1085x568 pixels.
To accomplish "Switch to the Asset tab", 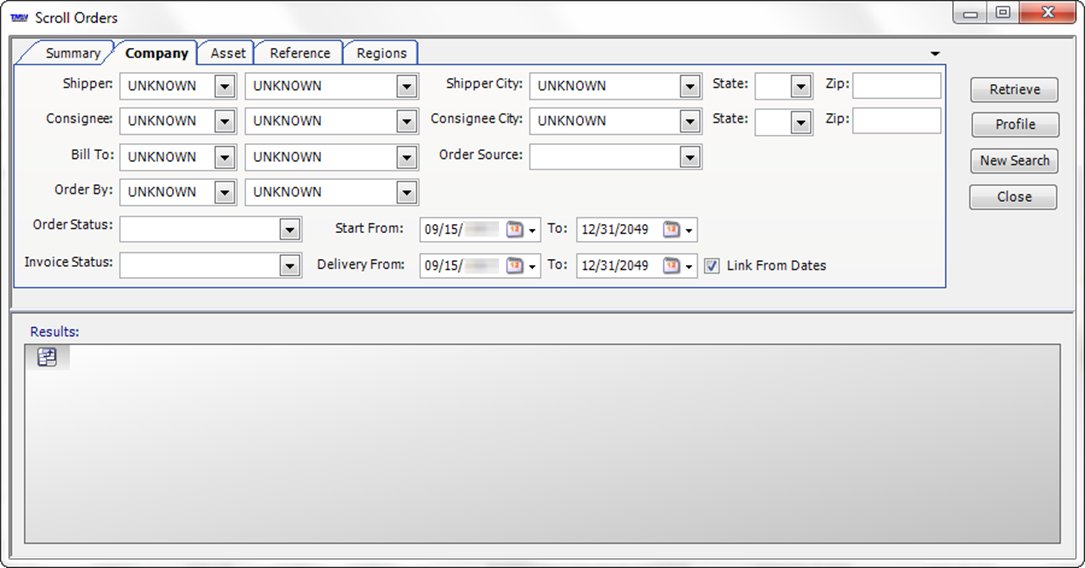I will coord(228,53).
